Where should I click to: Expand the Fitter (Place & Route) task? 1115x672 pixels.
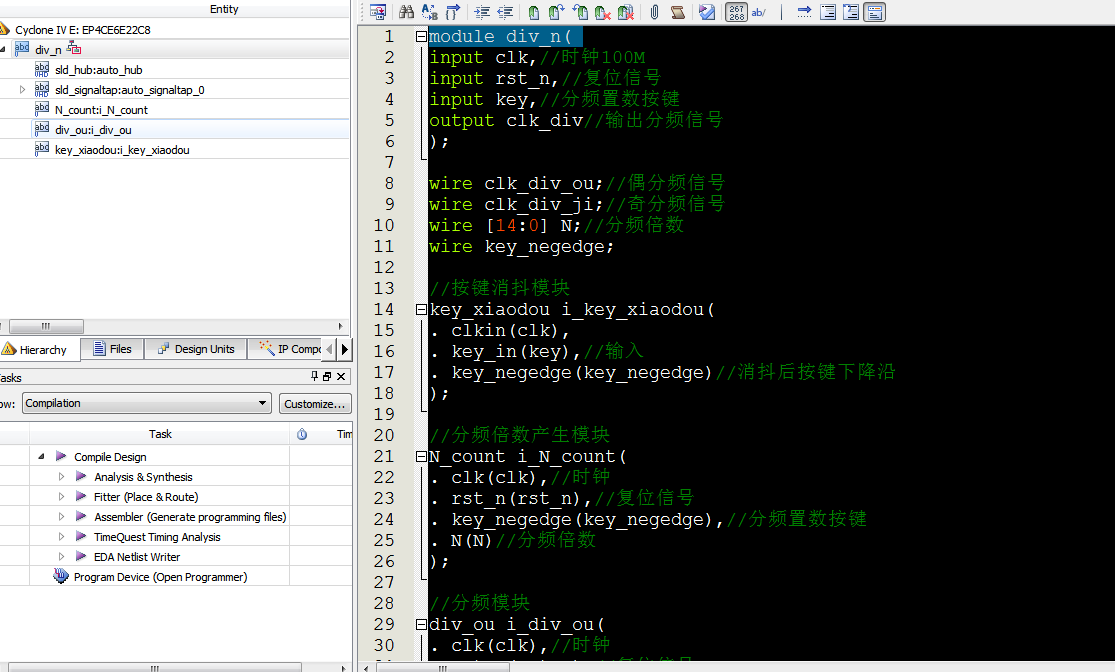pos(61,497)
